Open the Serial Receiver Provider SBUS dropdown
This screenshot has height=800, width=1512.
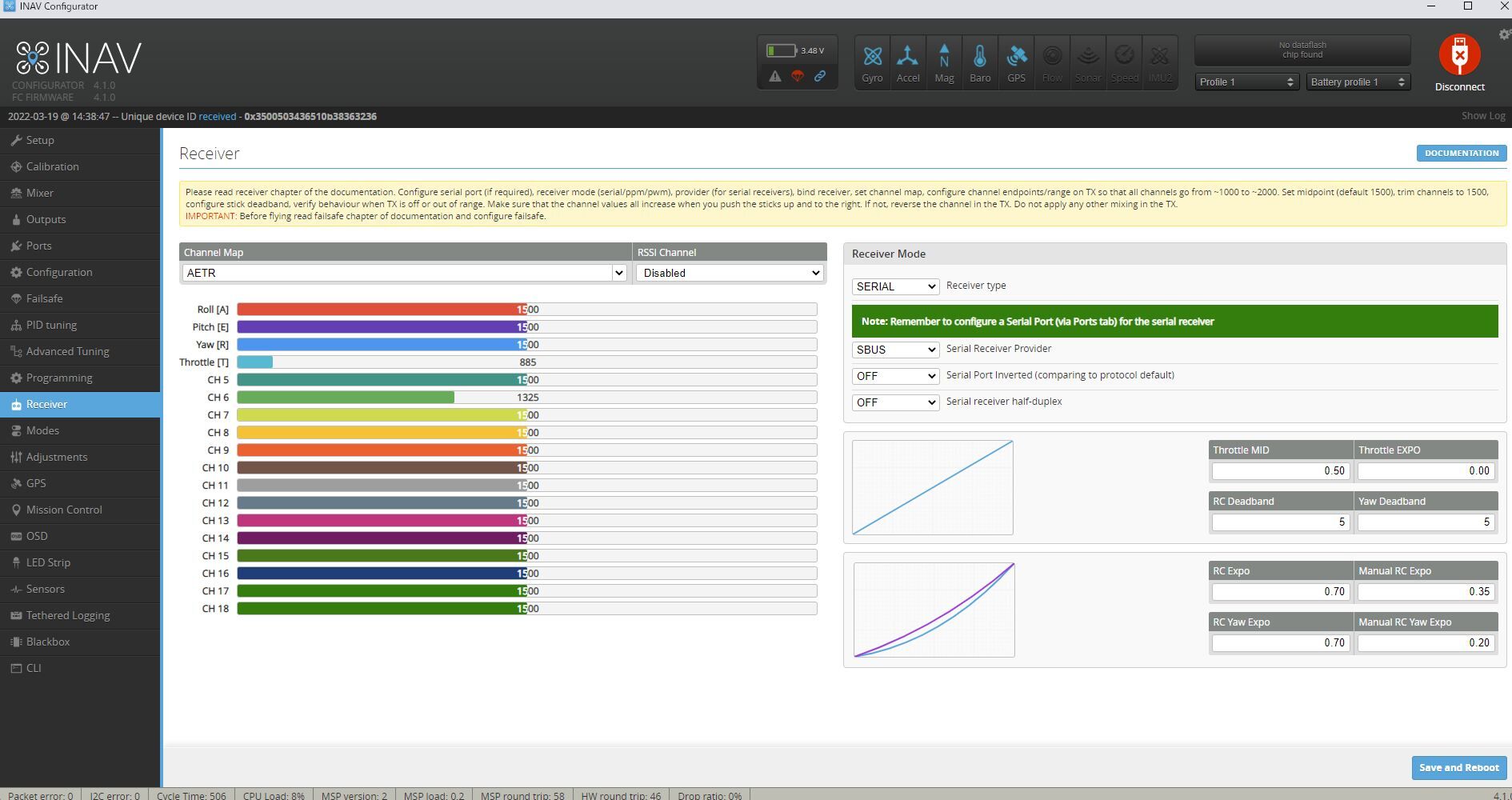click(895, 350)
